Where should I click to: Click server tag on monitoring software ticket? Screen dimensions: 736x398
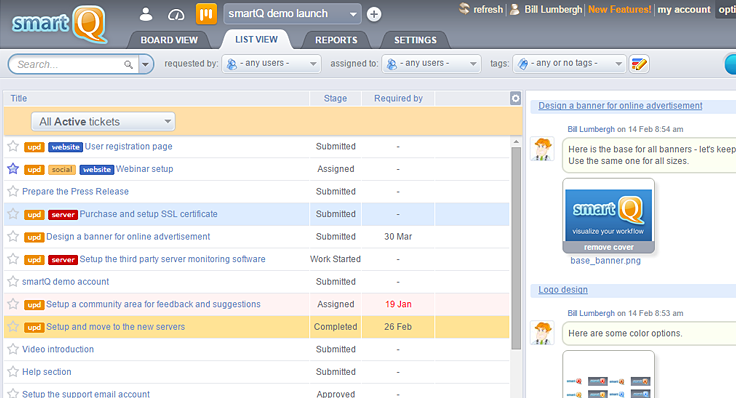click(63, 260)
